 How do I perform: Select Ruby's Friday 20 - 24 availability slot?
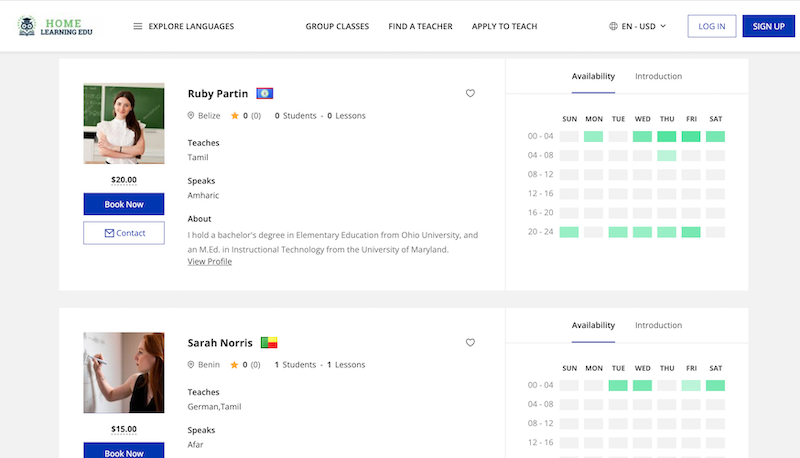coord(691,232)
